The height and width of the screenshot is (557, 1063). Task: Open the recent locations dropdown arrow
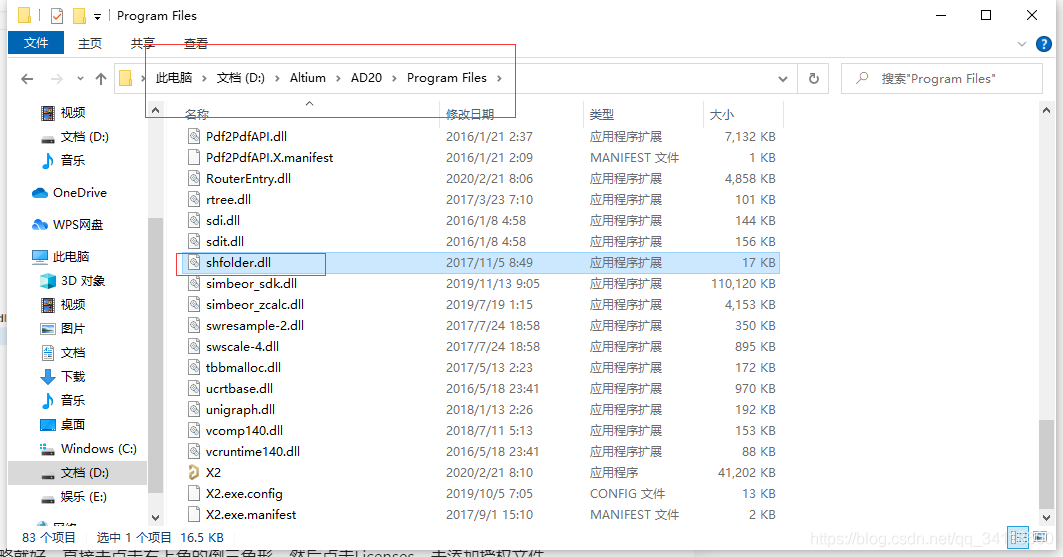(x=80, y=79)
